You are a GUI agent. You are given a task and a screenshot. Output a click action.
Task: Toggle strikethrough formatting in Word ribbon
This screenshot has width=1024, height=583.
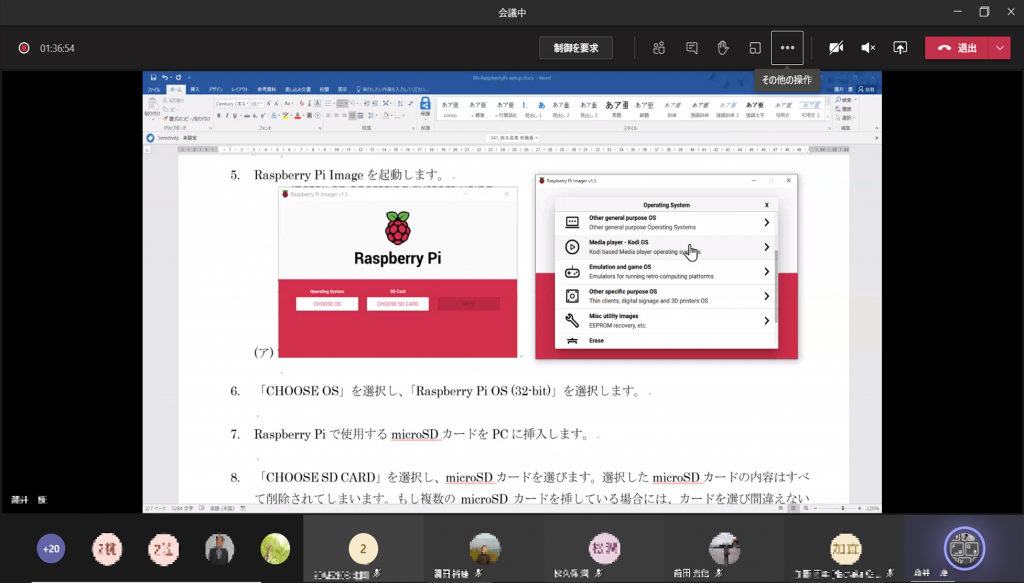click(x=246, y=116)
